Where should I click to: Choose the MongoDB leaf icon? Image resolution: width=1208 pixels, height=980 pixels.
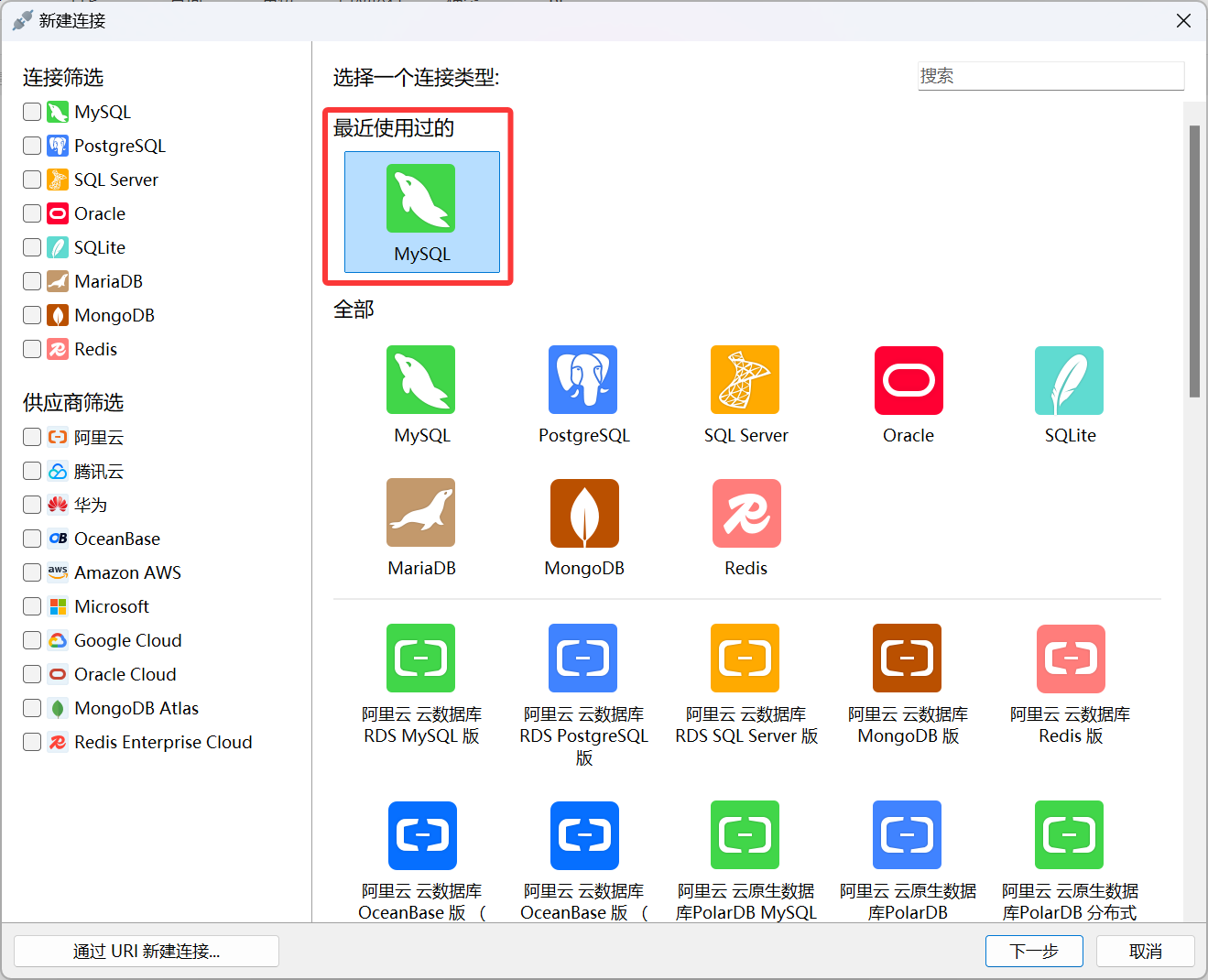pos(583,513)
